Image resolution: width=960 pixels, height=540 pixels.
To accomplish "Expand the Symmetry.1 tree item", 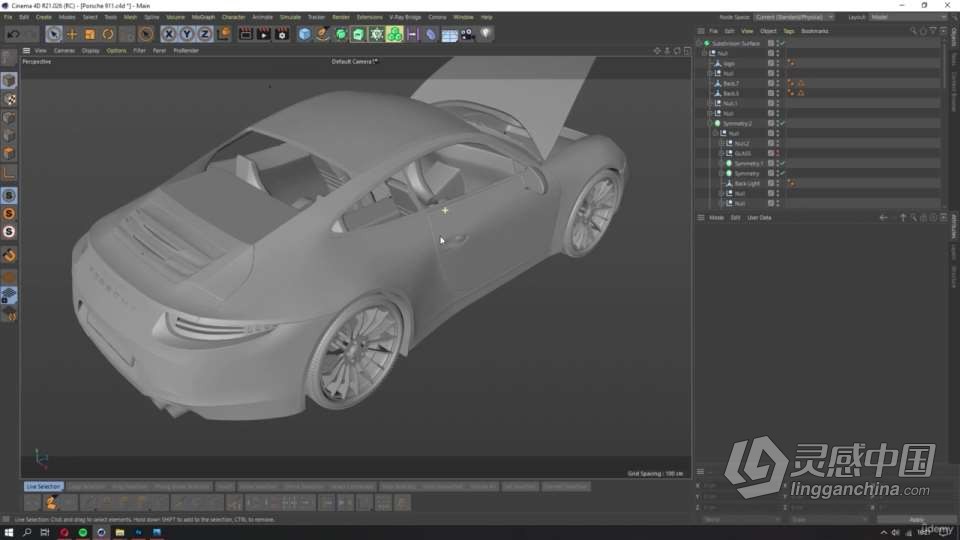I will click(x=721, y=163).
